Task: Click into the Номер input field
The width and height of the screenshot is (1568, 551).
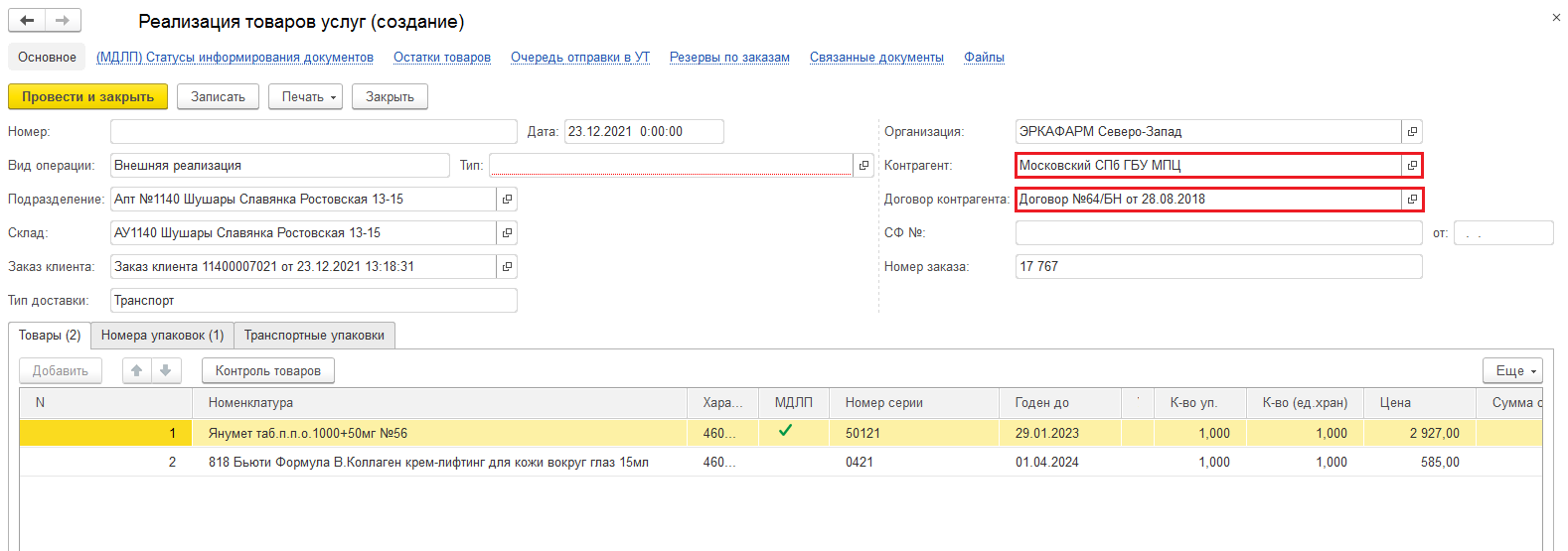Action: [313, 132]
